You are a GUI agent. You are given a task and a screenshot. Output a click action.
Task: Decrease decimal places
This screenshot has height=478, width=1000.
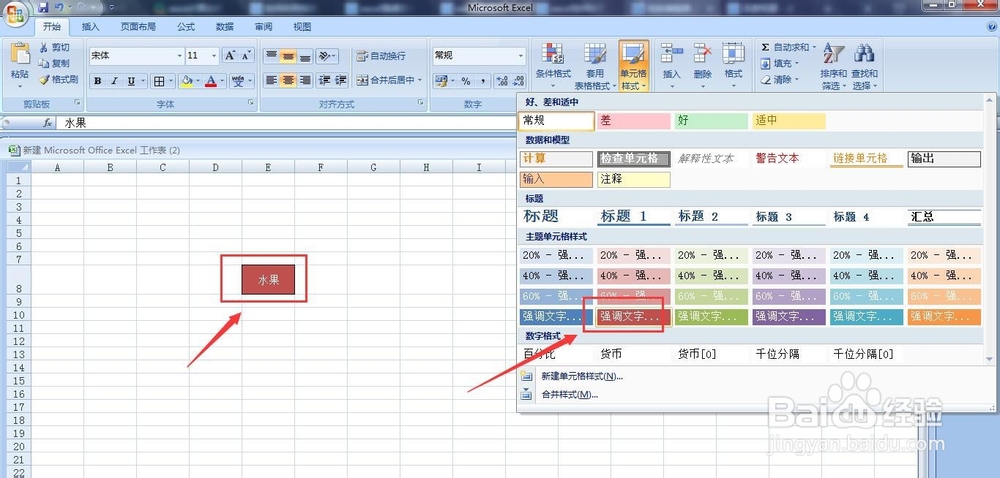point(518,81)
